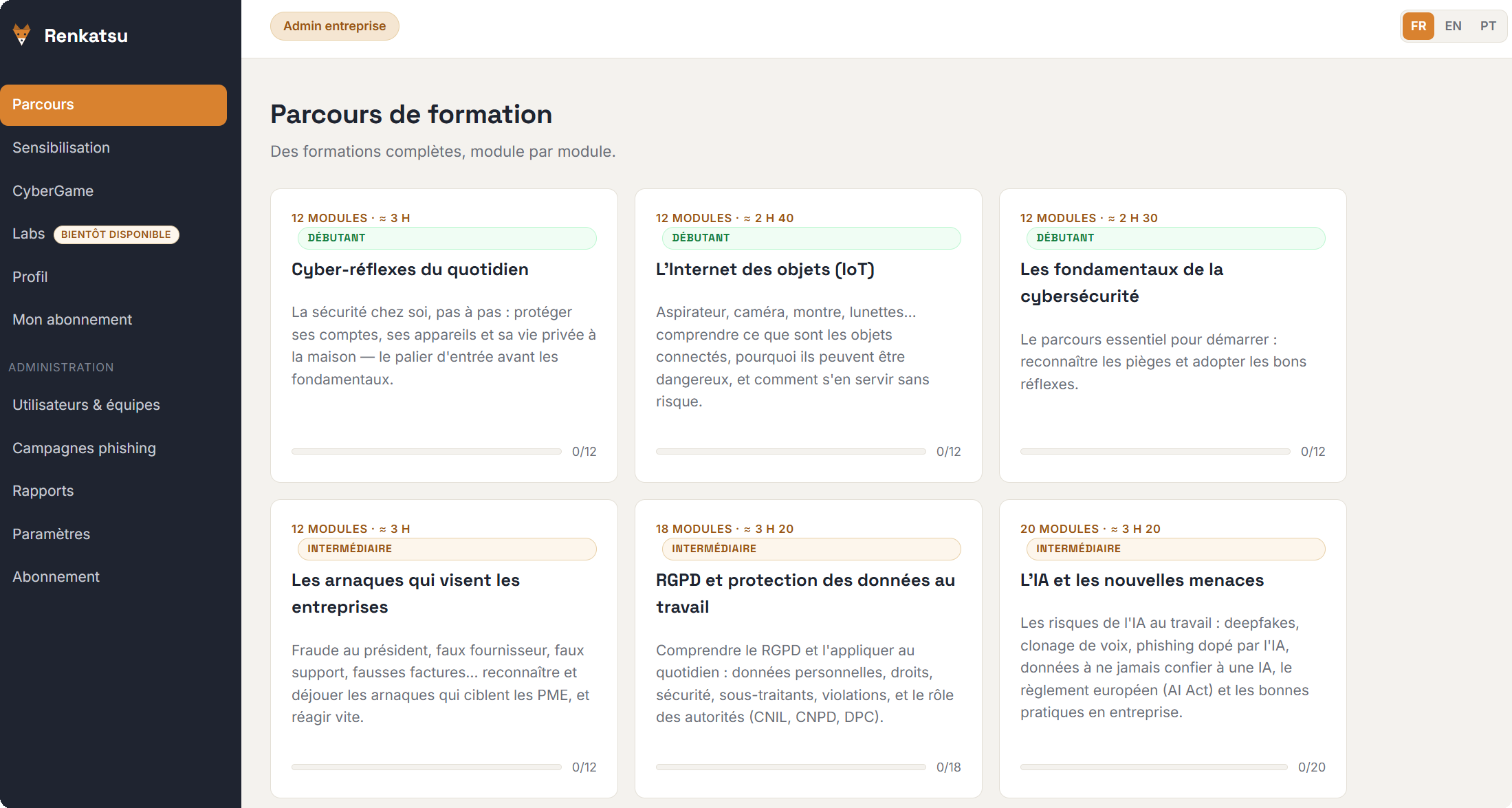Switch language to PT
This screenshot has width=1512, height=808.
pos(1488,26)
